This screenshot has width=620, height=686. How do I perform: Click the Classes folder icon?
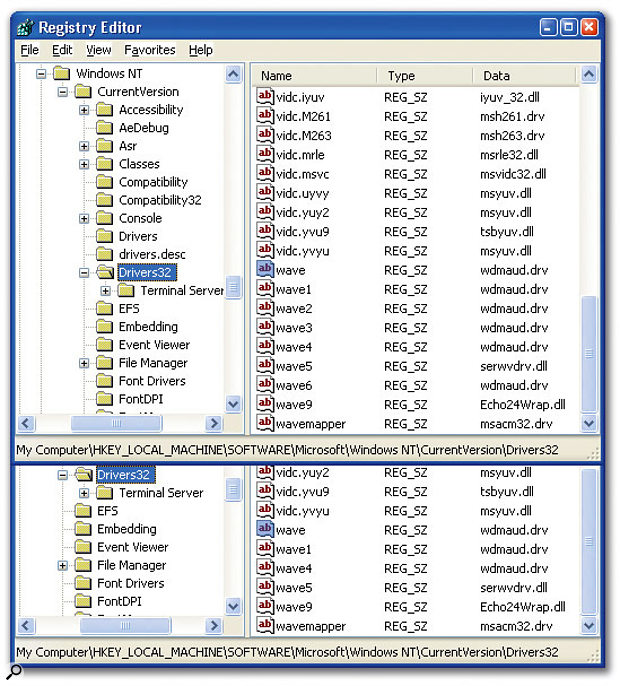click(x=105, y=164)
